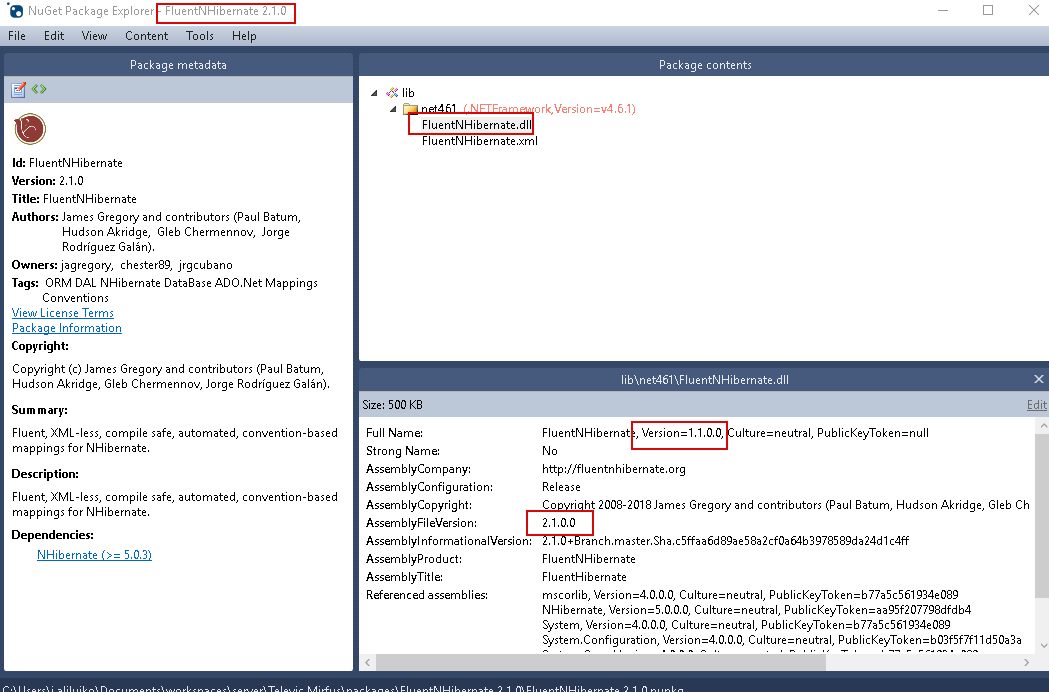
Task: Maximize the NuGet Package Explorer window
Action: tap(988, 11)
